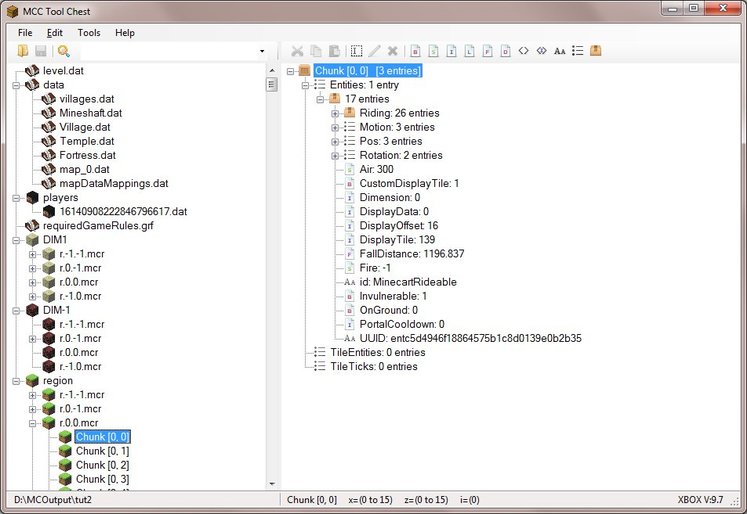This screenshot has height=514, width=747.
Task: Expand the Motion: 3 entries node
Action: (335, 128)
